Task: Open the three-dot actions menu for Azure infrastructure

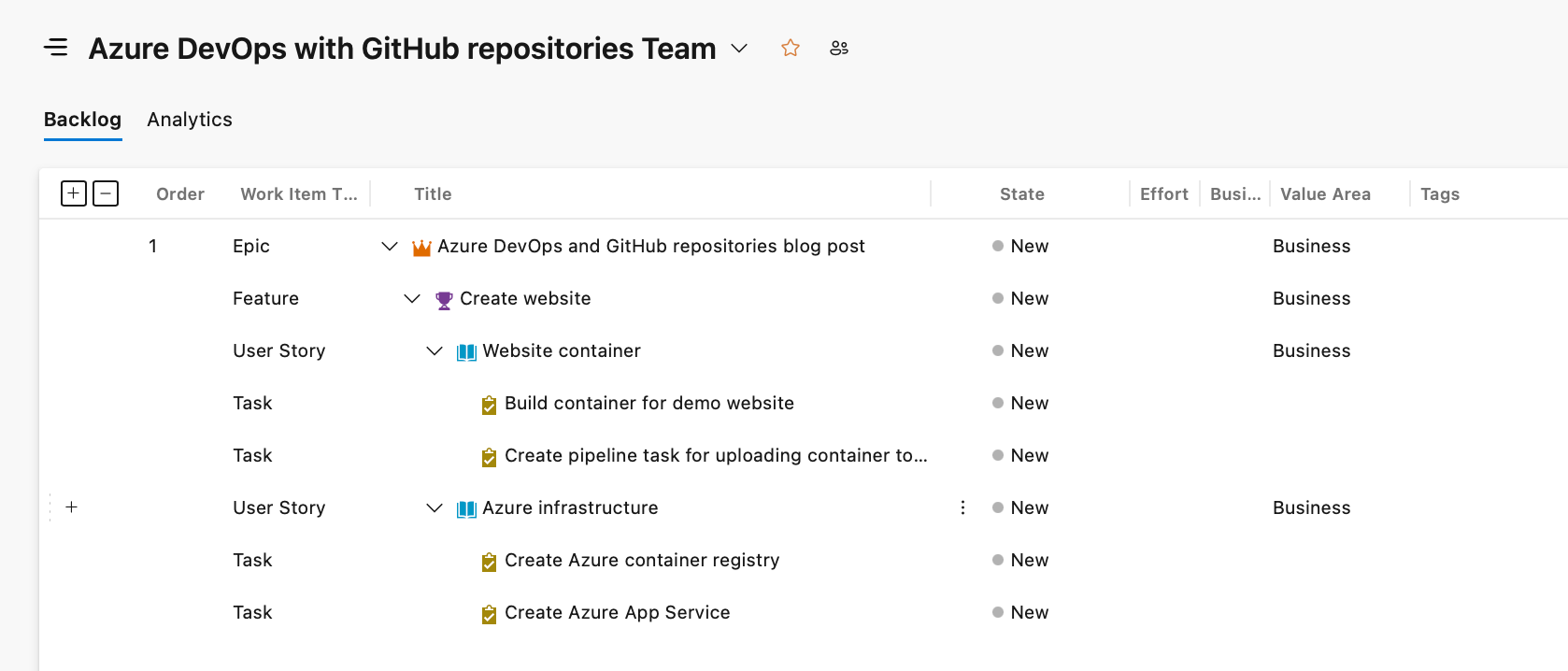Action: point(962,507)
